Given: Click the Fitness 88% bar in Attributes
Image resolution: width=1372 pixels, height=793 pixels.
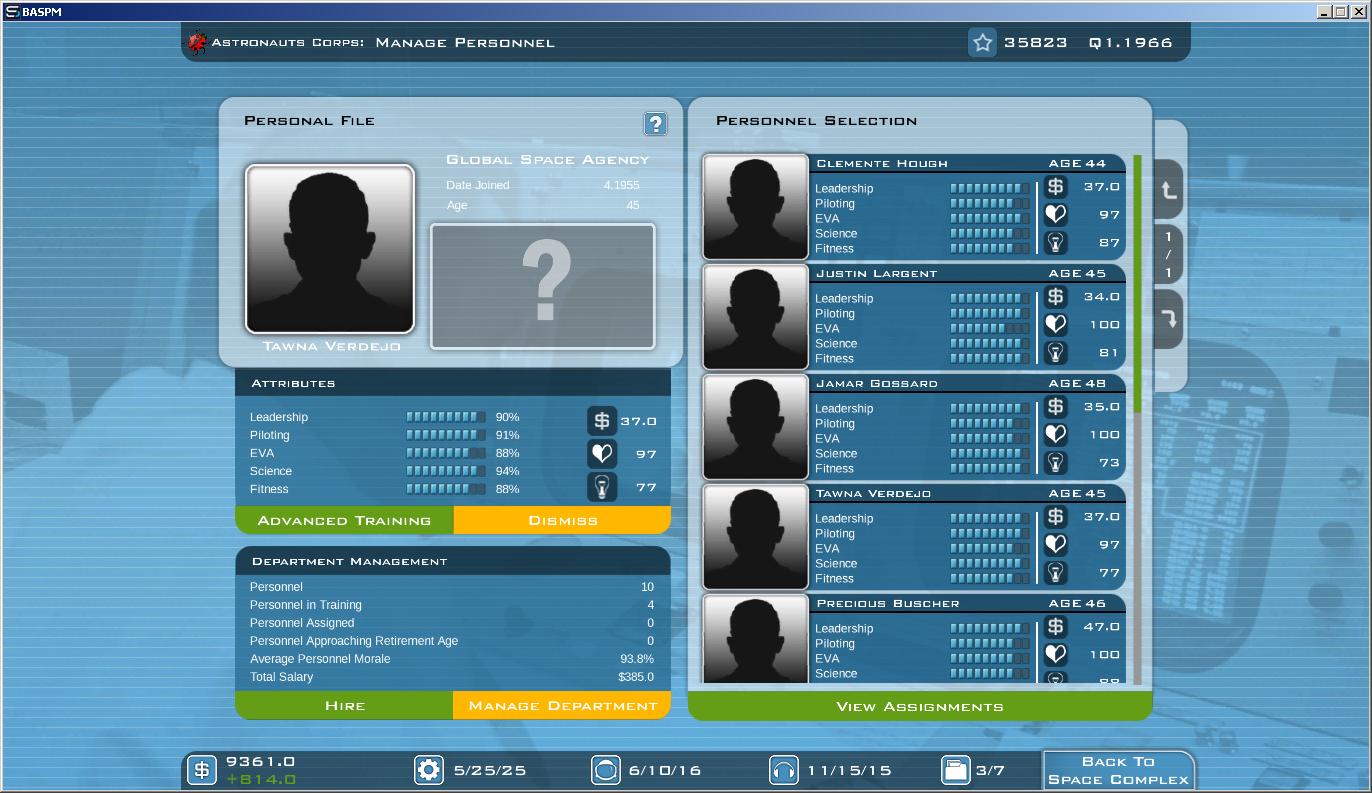Looking at the screenshot, I should point(446,489).
